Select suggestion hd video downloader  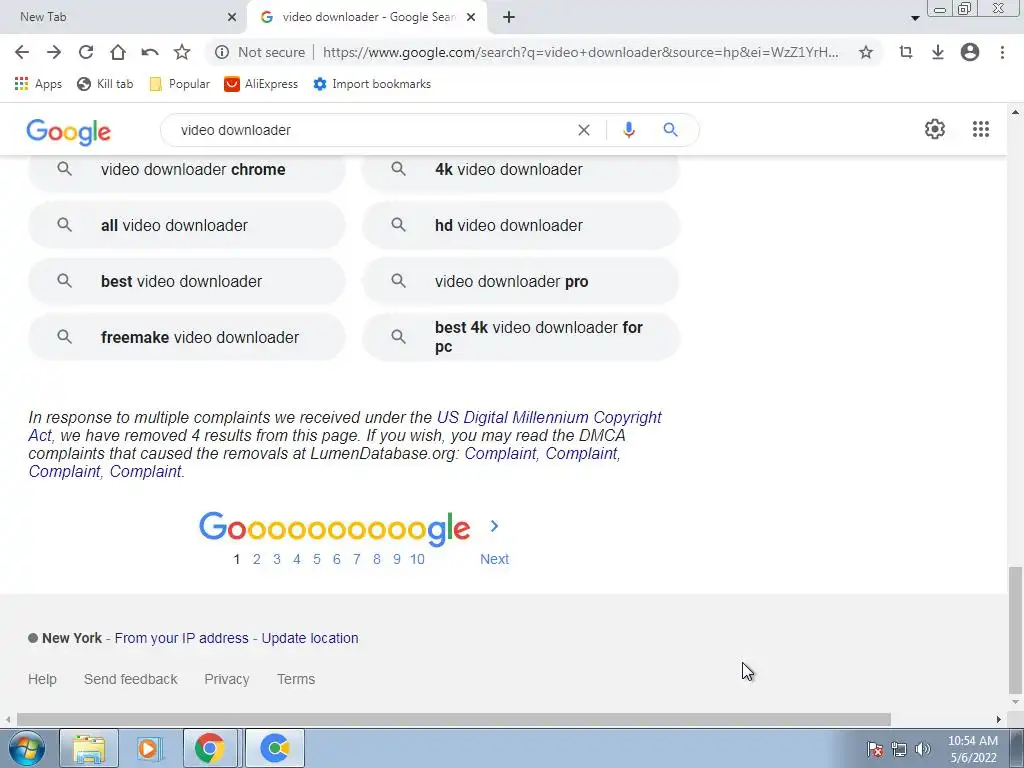point(520,225)
